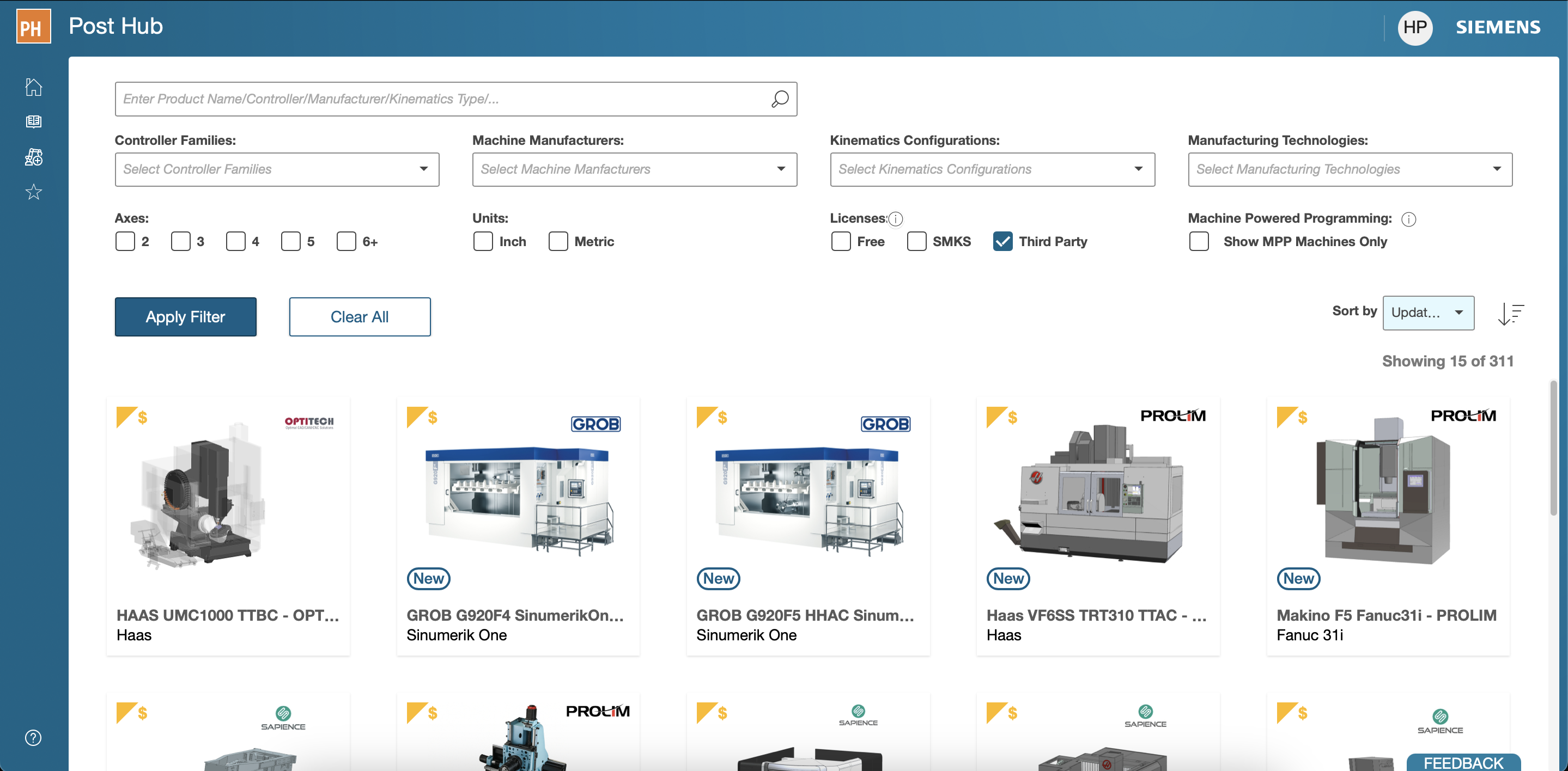Screen dimensions: 1568x771
Task: Enable the 5 axes checkbox
Action: pos(290,242)
